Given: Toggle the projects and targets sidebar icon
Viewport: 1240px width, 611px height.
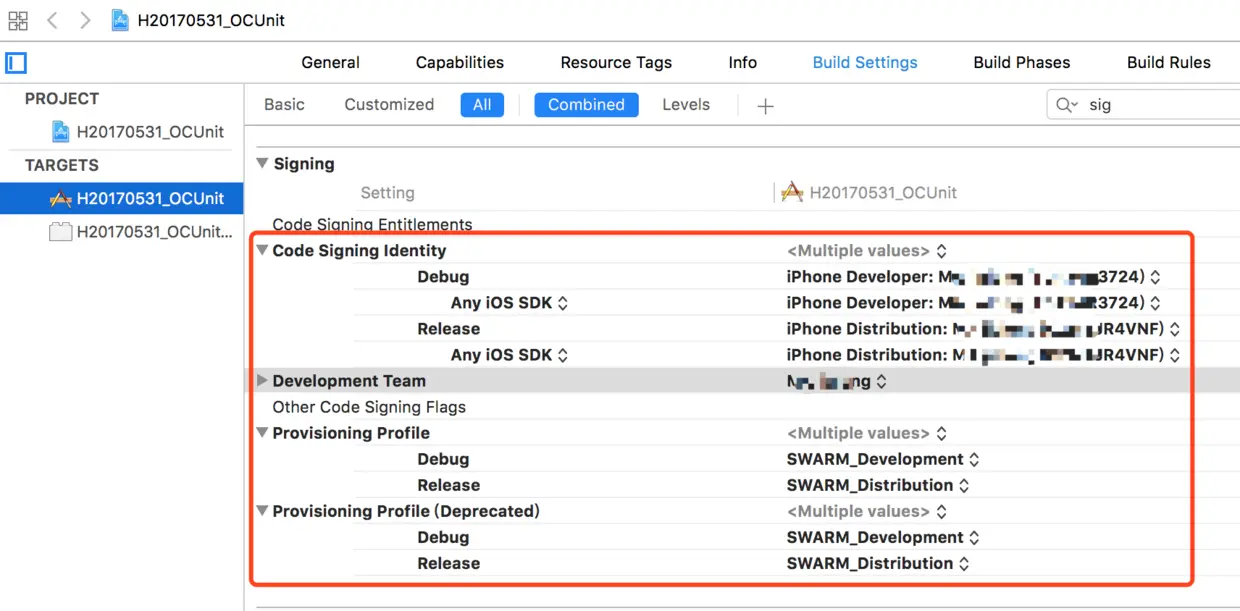Looking at the screenshot, I should [x=16, y=63].
